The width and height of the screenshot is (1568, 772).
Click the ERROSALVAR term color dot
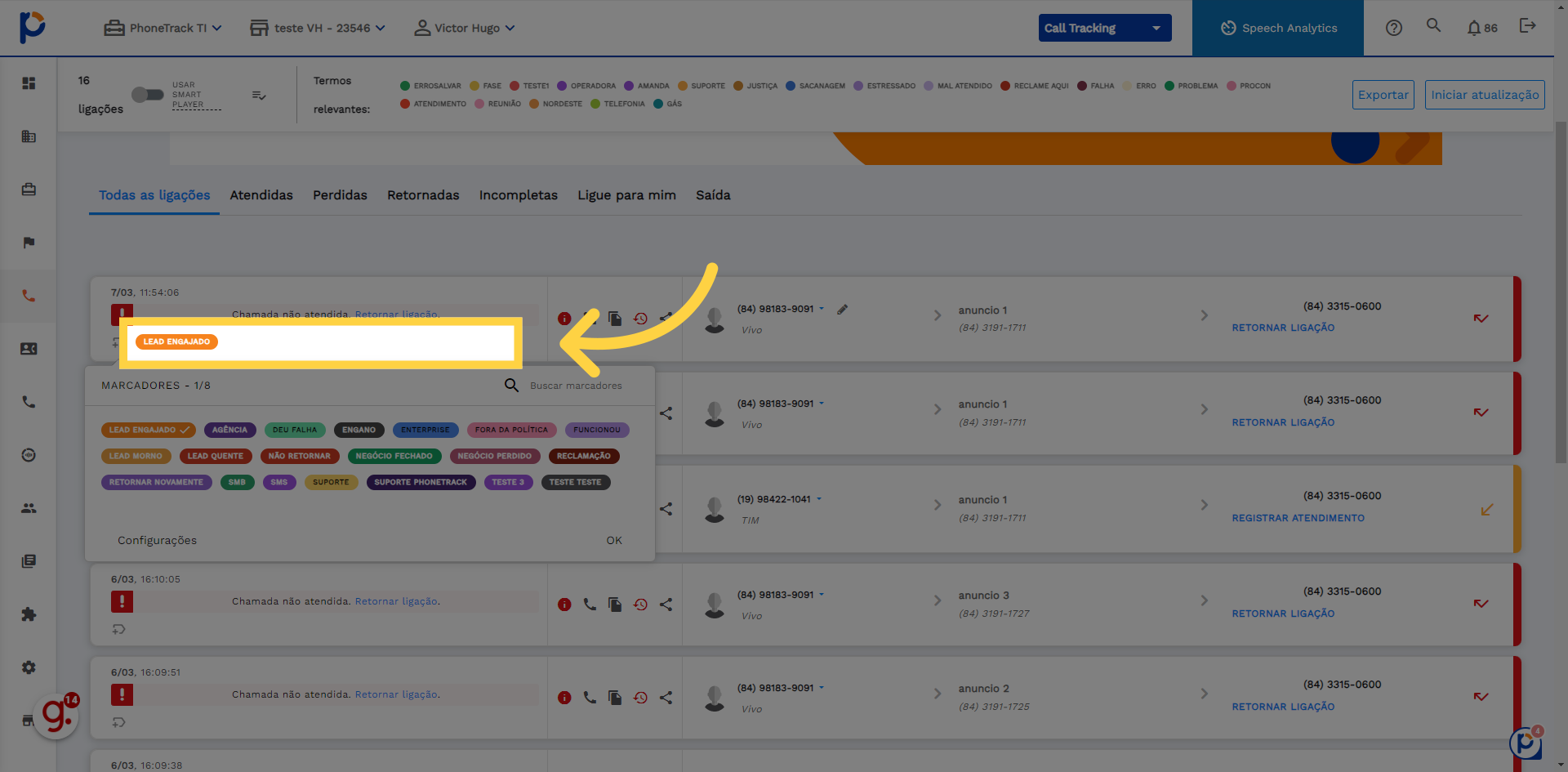(x=405, y=86)
